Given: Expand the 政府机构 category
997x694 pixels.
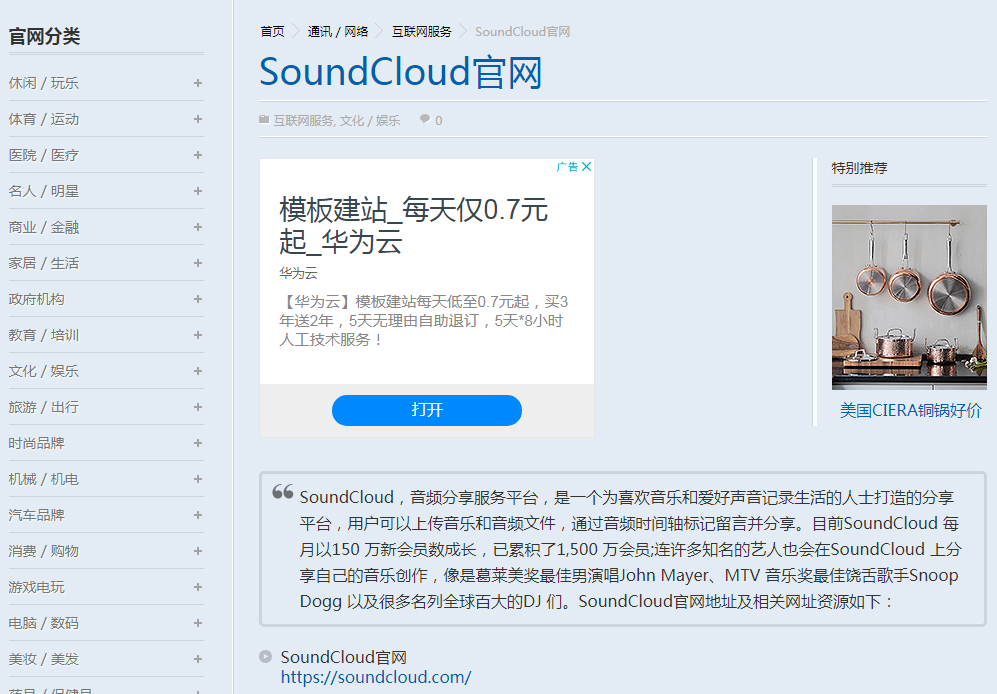Looking at the screenshot, I should click(198, 299).
